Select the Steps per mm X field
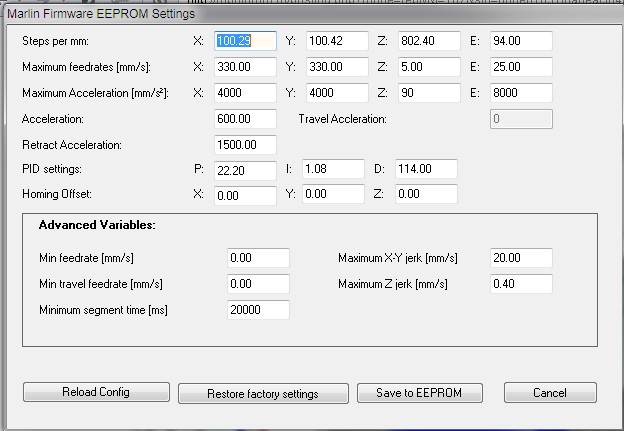The height and width of the screenshot is (431, 624). coord(245,41)
